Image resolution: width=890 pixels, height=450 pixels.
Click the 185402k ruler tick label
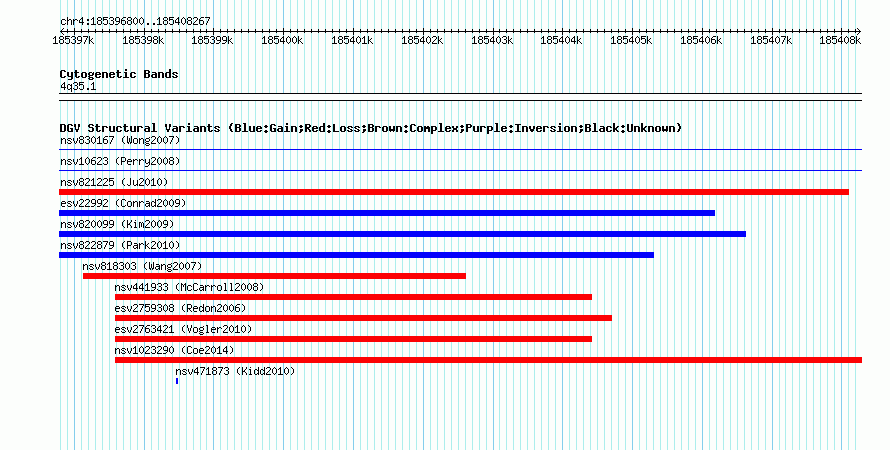[x=422, y=40]
